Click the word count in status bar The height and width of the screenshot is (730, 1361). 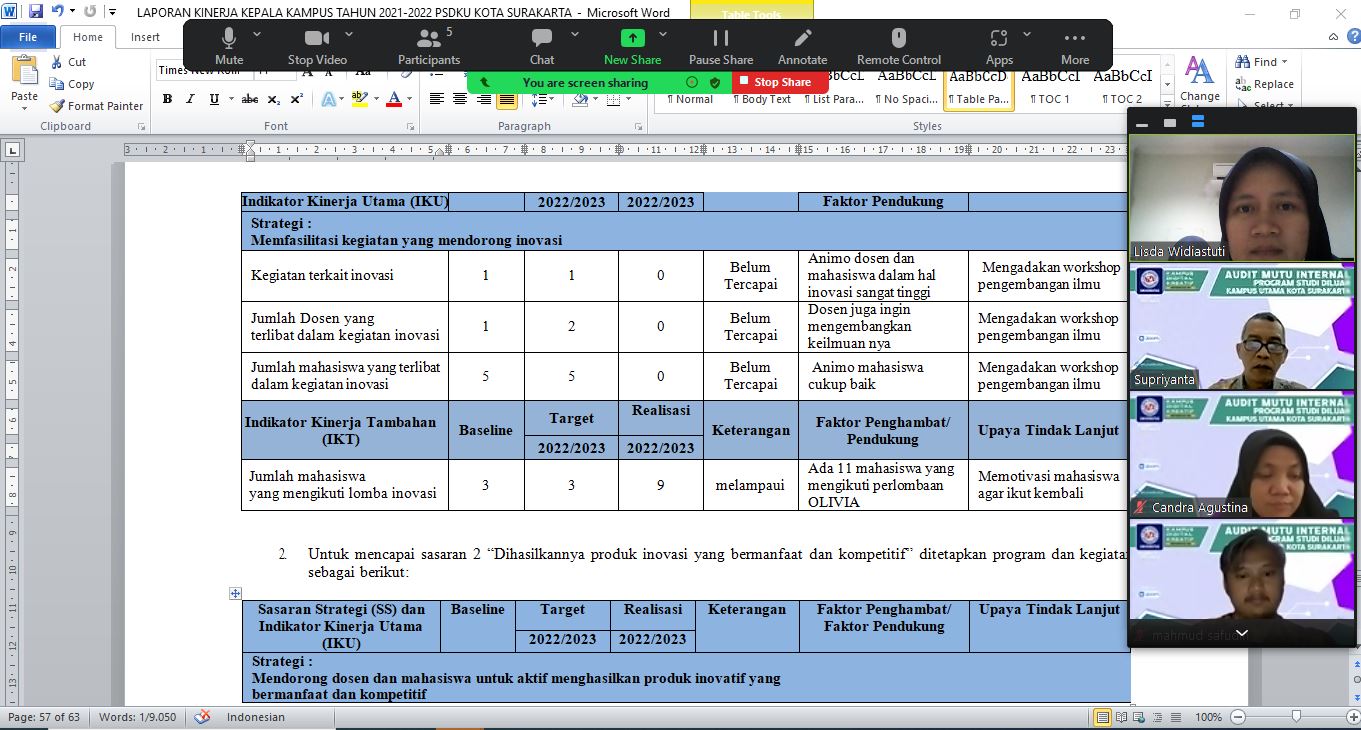[x=138, y=717]
